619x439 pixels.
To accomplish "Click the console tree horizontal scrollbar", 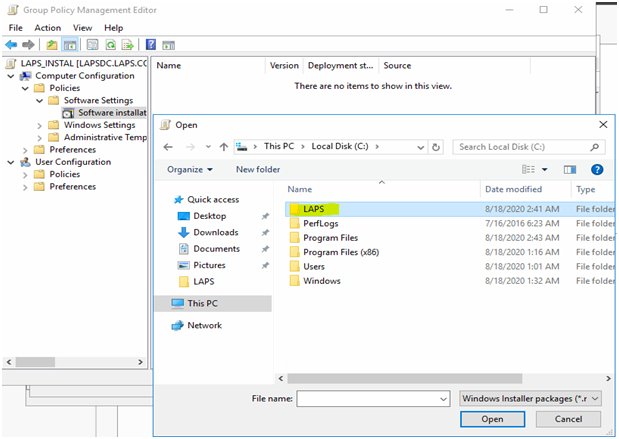I will click(36, 362).
